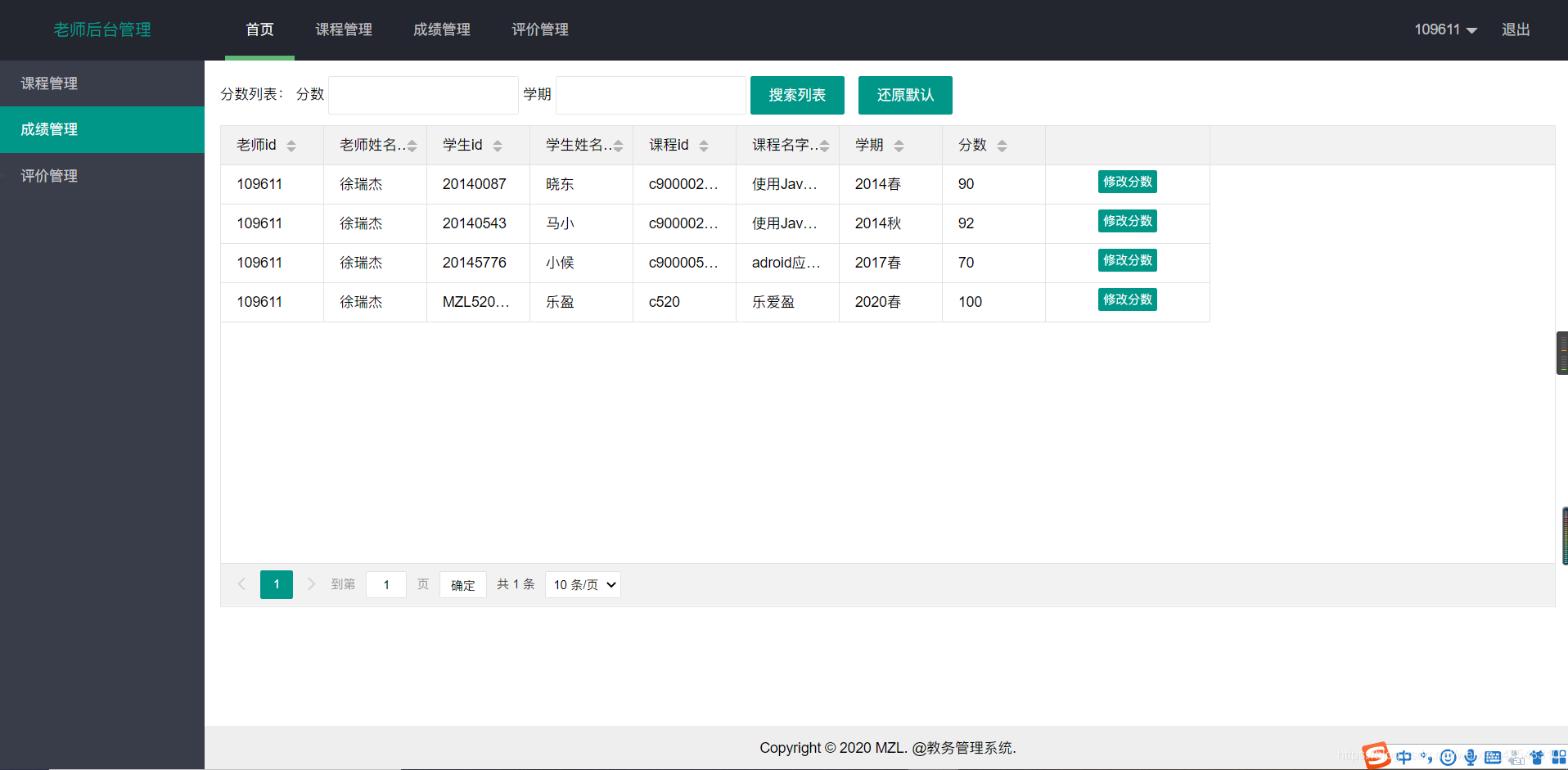
Task: Open the 10 条/页 page size dropdown
Action: (x=583, y=584)
